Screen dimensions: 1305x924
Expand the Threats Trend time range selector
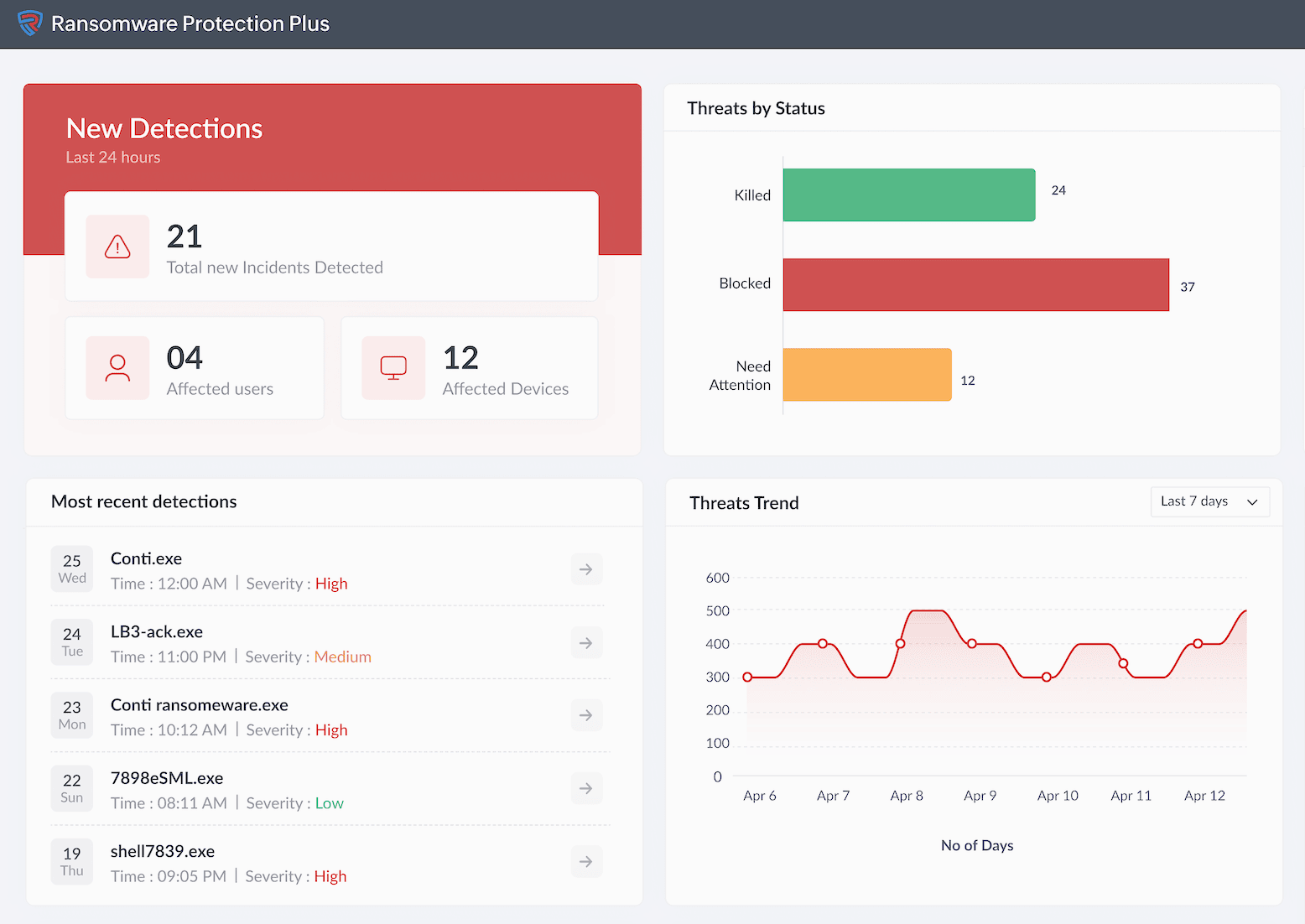[x=1209, y=501]
